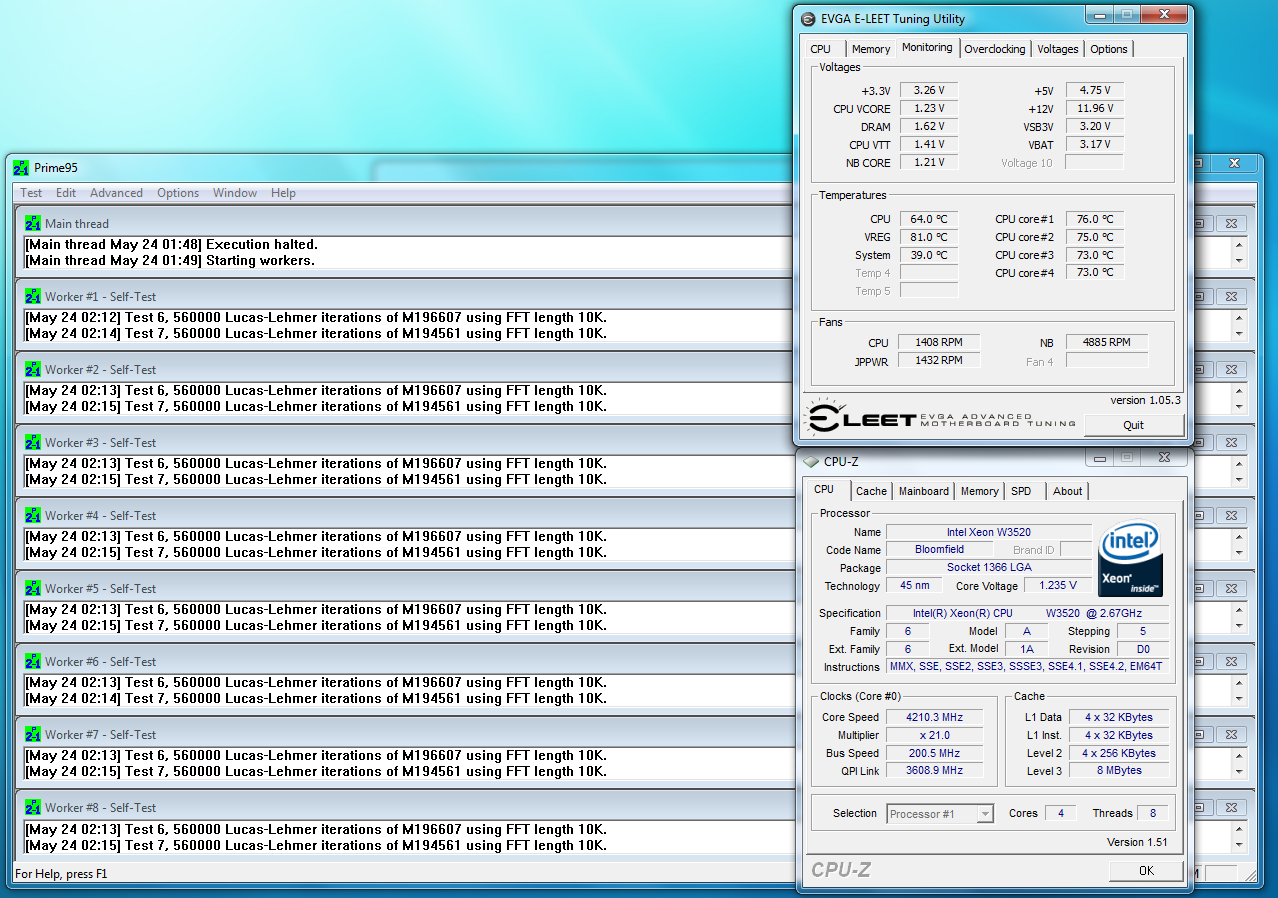Click the Core Voltage value in CPU-Z

tap(1059, 586)
